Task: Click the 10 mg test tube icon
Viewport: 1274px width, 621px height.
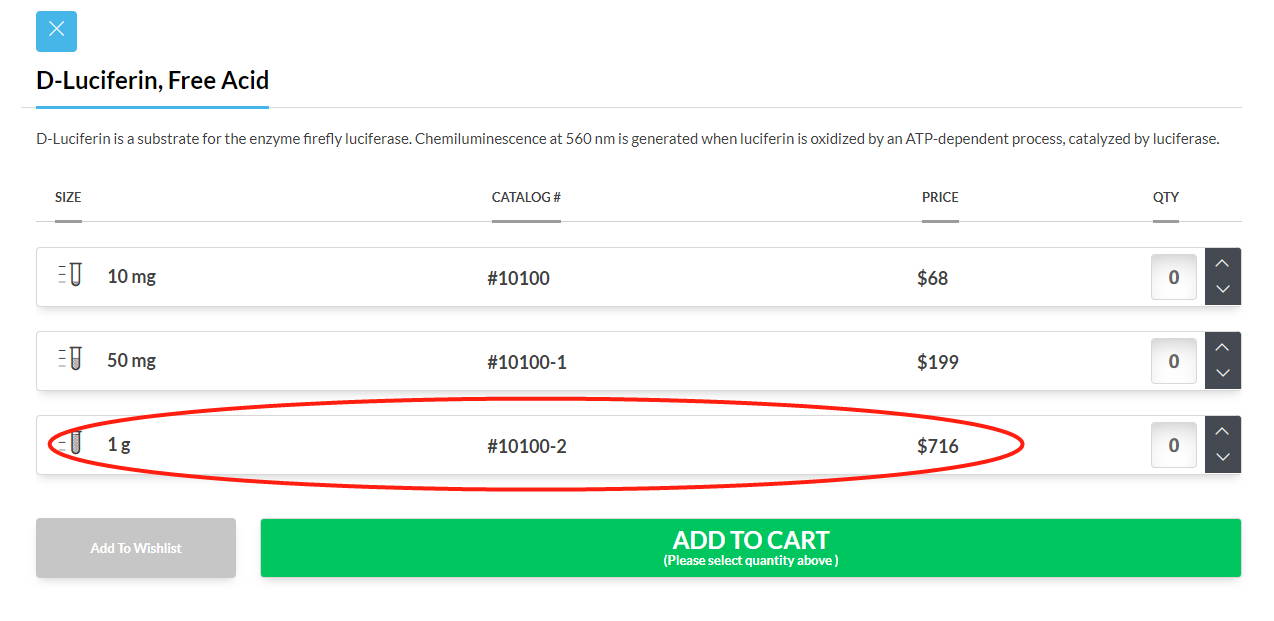Action: 69,276
